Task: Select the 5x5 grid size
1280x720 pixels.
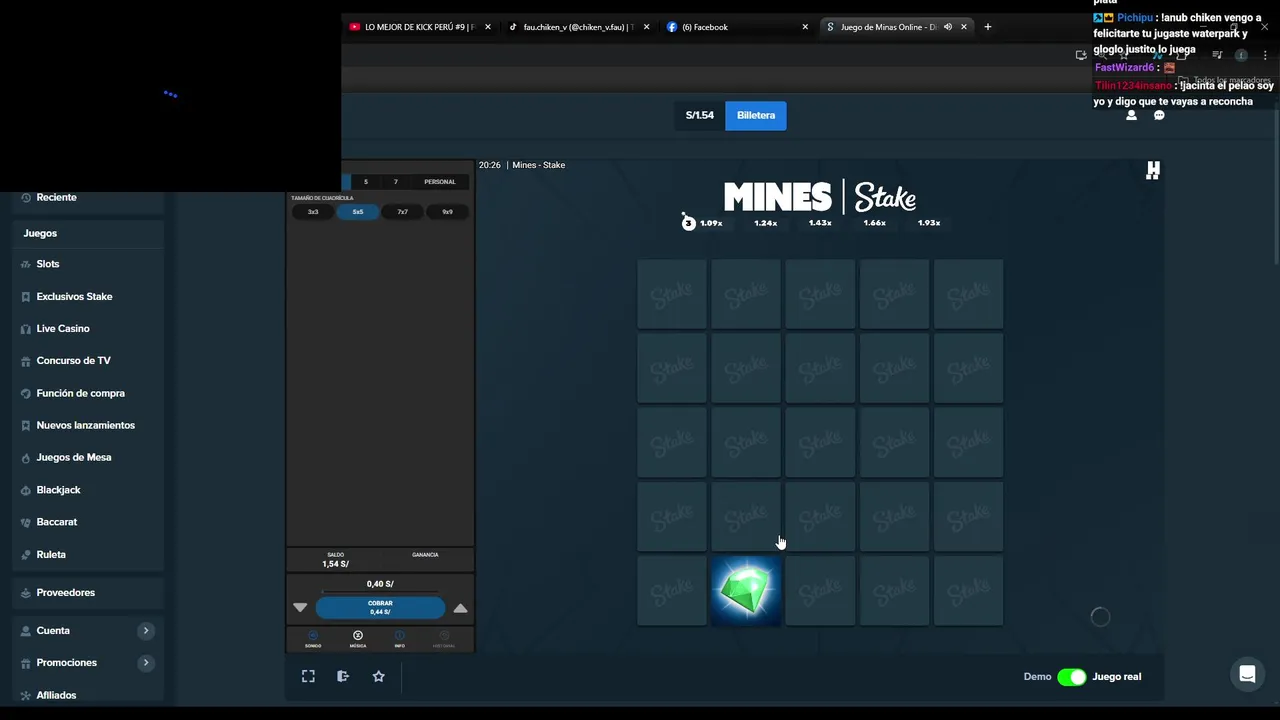Action: 358,212
